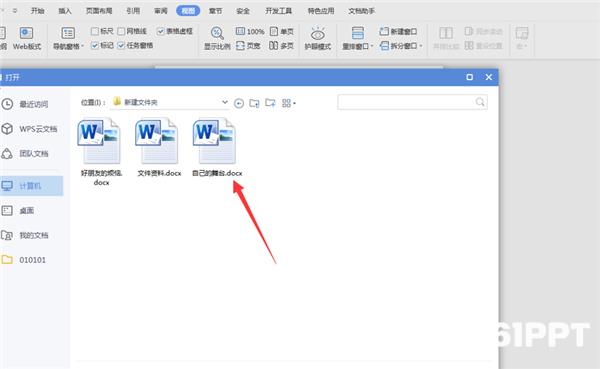Click the search magnifier icon in dialog
This screenshot has width=600, height=369.
480,102
